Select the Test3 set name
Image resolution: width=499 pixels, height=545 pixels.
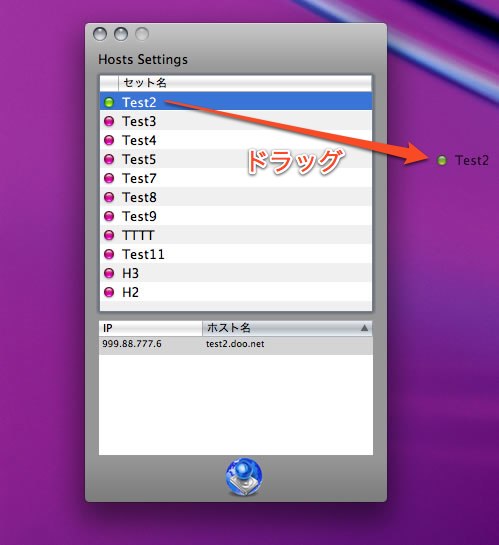pyautogui.click(x=139, y=121)
